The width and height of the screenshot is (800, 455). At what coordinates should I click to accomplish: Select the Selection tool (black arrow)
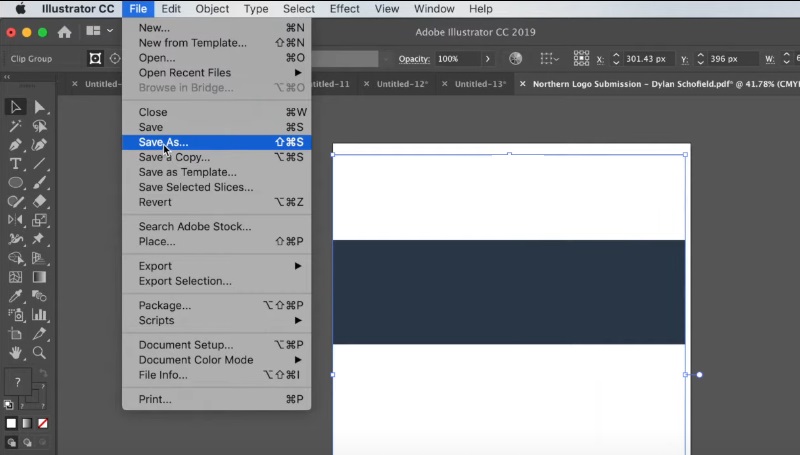[x=15, y=107]
